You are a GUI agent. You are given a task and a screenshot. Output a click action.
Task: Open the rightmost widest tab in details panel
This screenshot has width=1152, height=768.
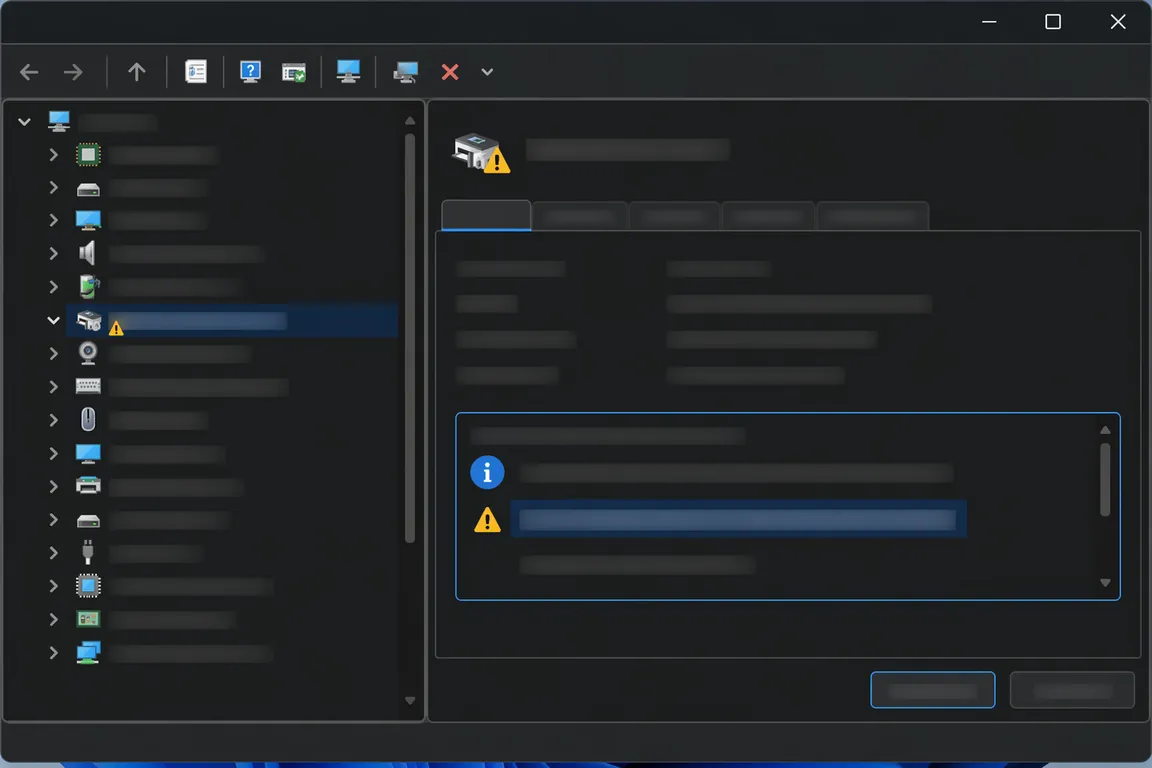873,216
